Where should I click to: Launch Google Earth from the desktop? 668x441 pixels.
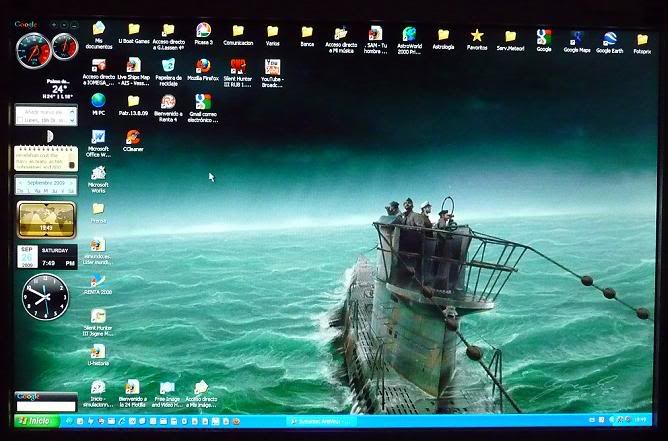(x=610, y=43)
